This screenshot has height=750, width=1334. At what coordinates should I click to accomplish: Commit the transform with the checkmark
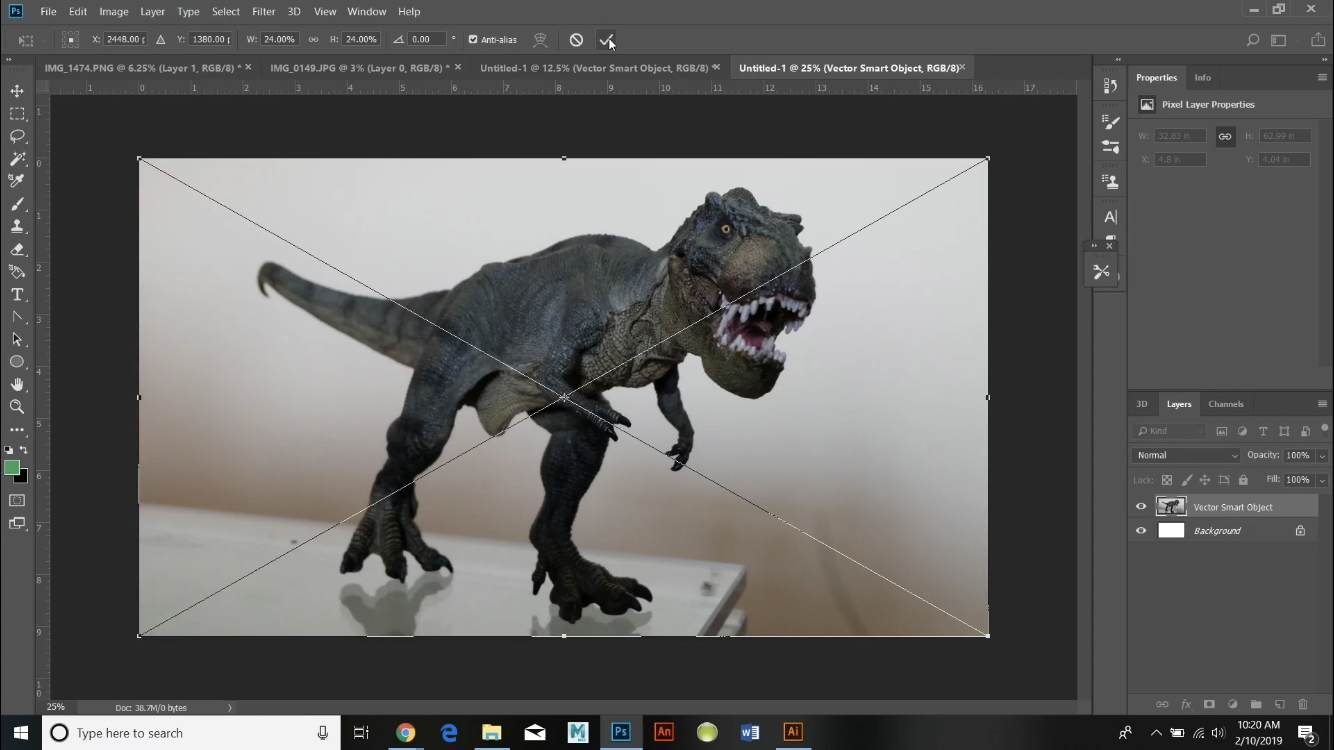click(608, 39)
